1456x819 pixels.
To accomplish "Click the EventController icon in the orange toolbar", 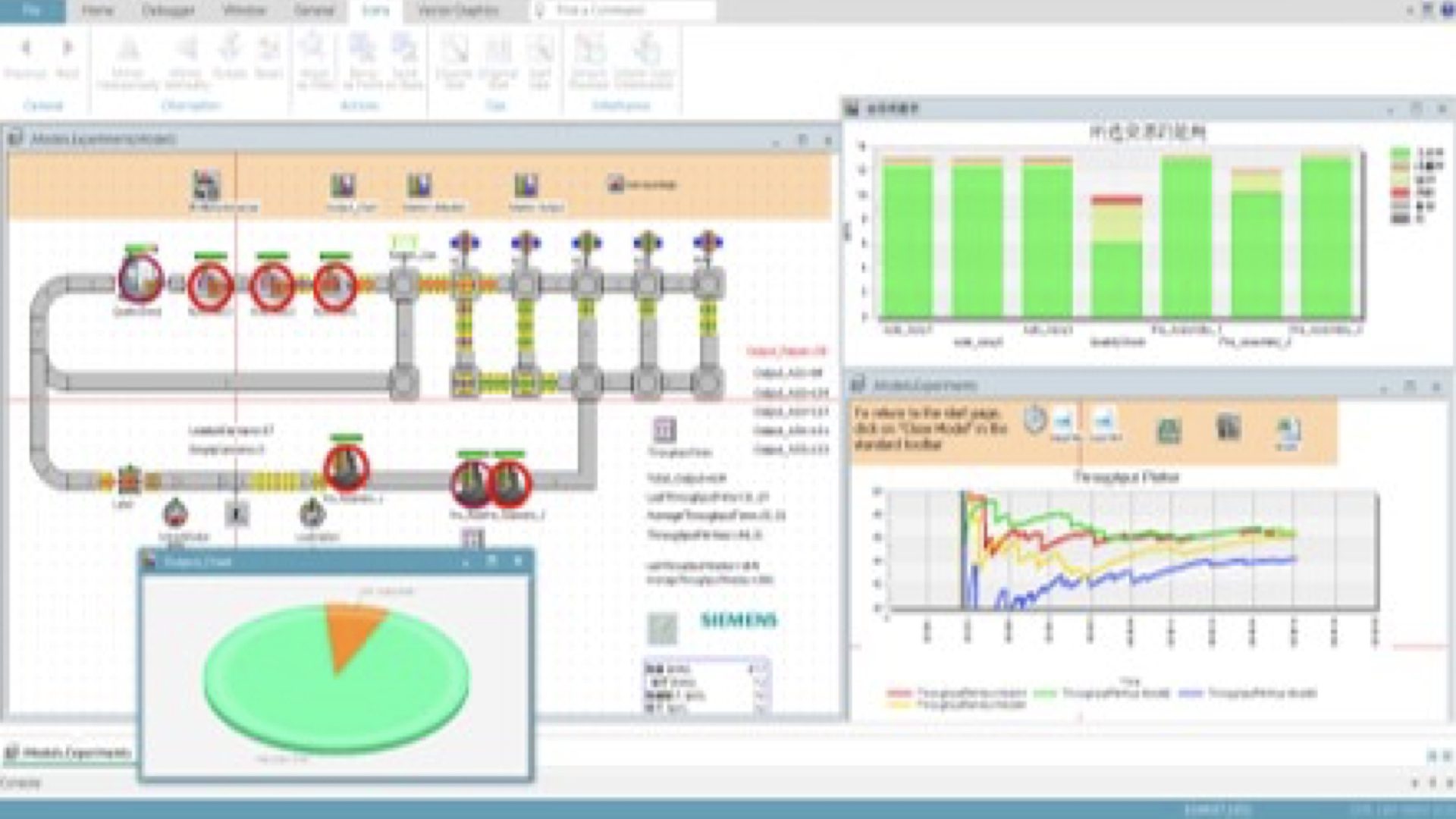I will click(206, 185).
